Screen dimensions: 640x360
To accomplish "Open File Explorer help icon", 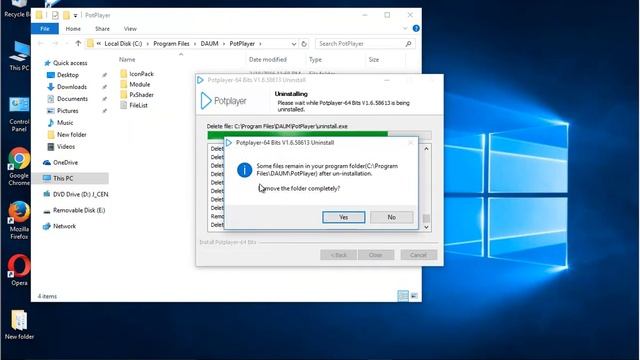I will (416, 28).
